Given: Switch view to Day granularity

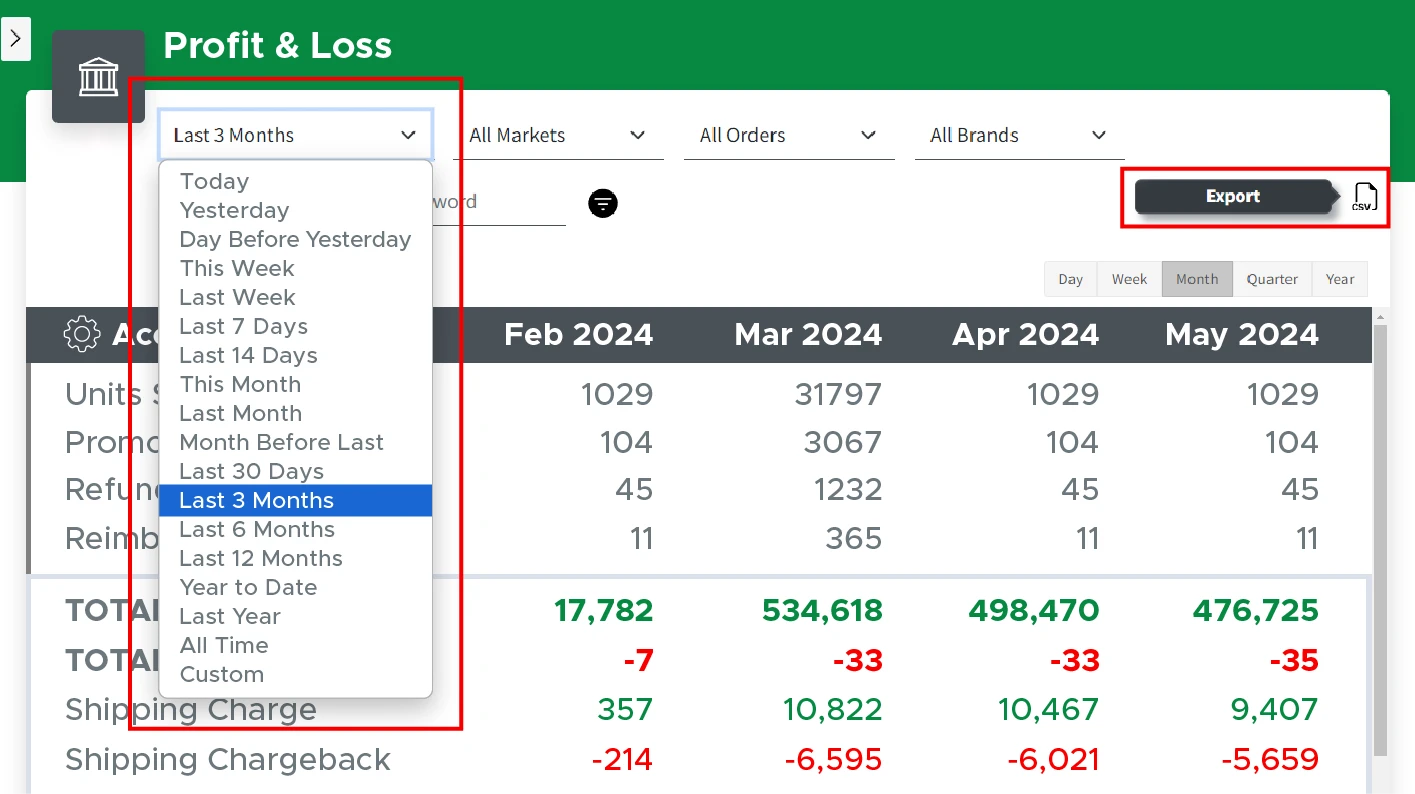Looking at the screenshot, I should (1071, 279).
